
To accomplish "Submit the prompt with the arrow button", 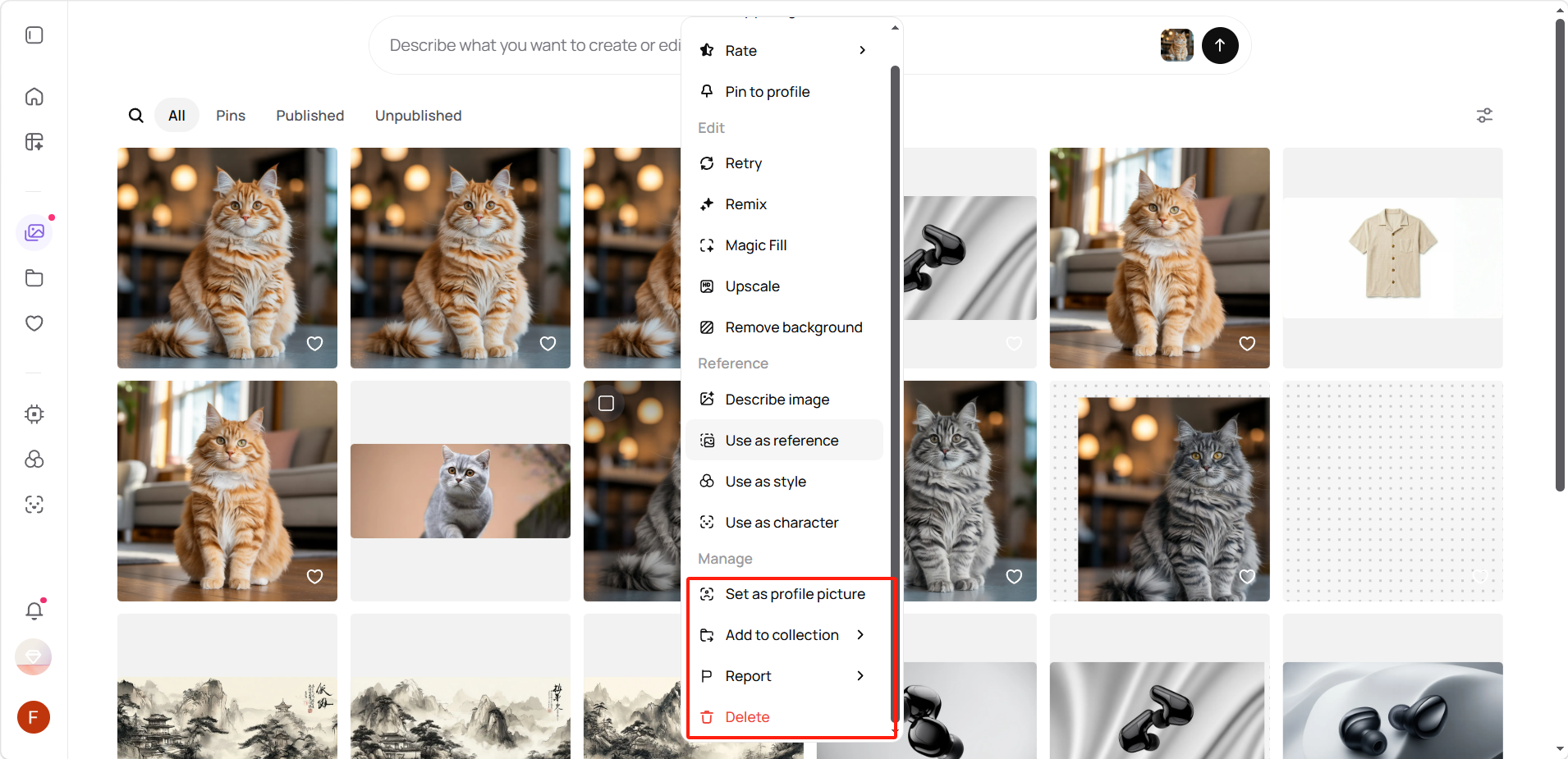I will (x=1220, y=45).
